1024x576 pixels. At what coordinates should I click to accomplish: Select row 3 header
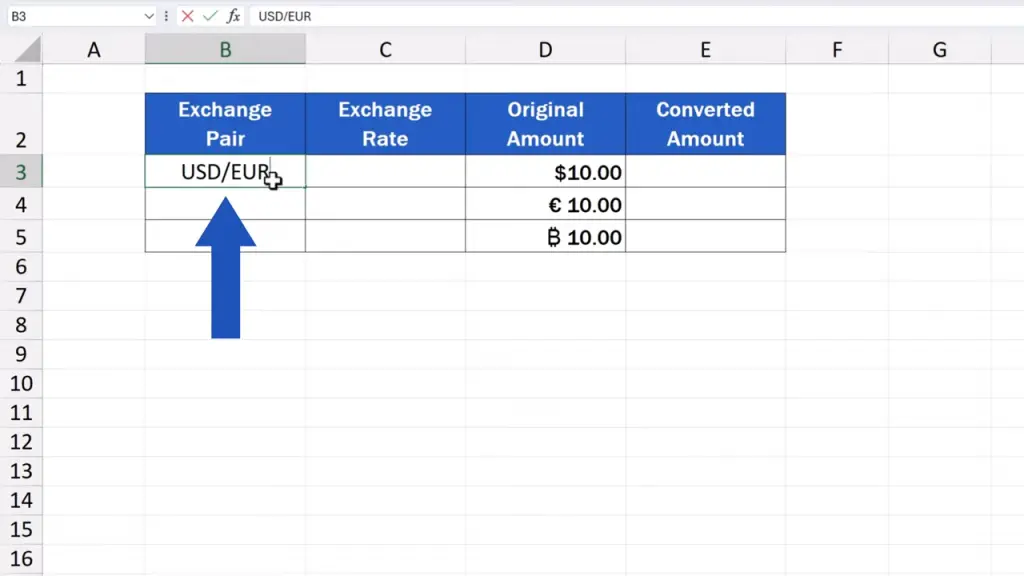point(21,172)
